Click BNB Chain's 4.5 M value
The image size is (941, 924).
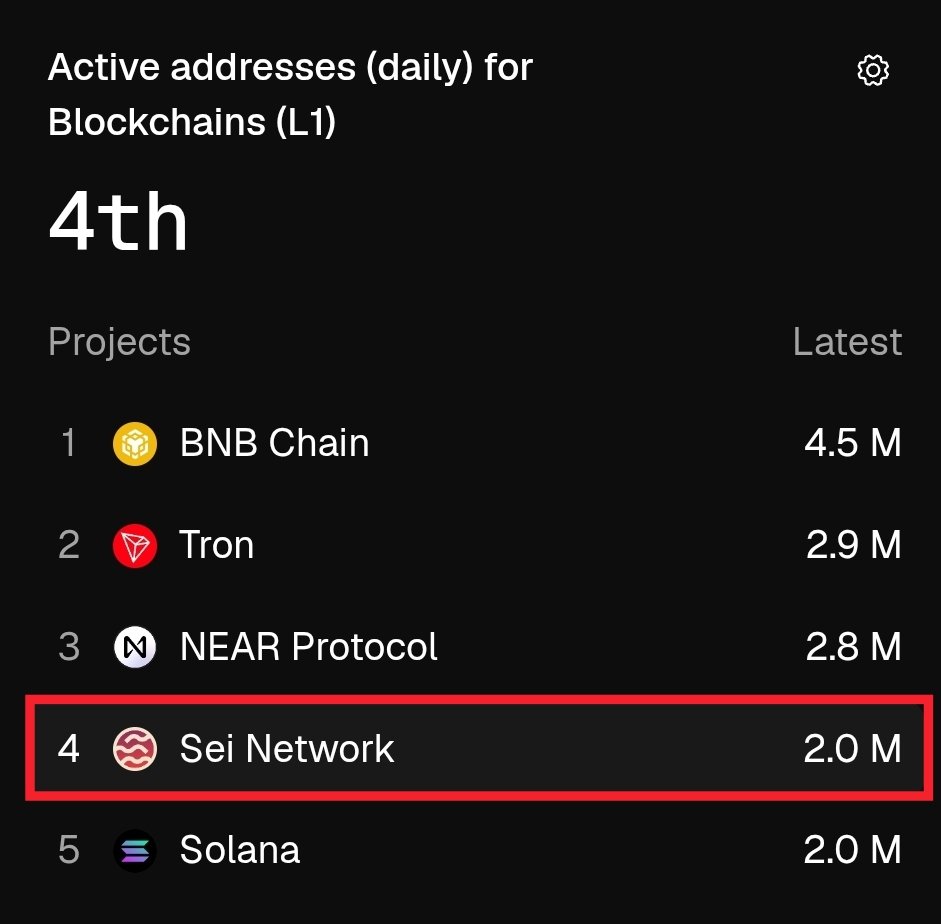[x=852, y=443]
